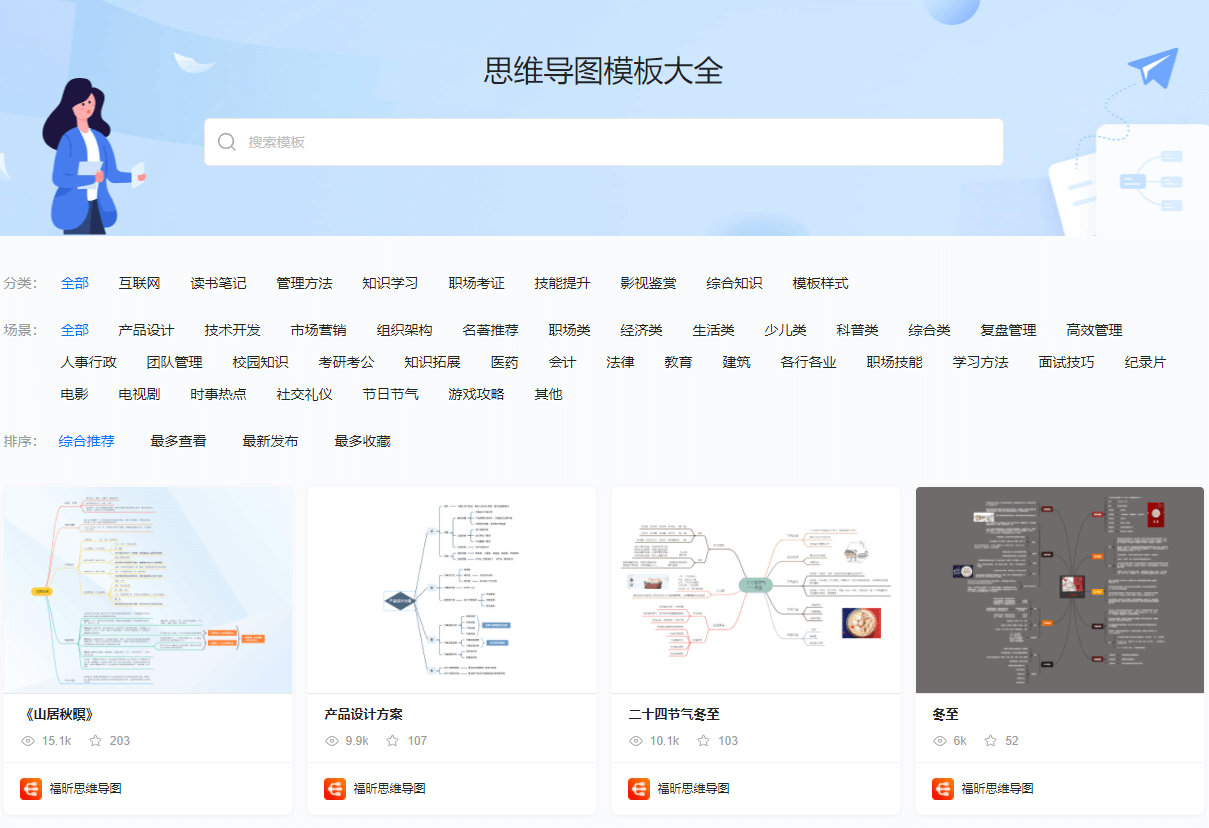Filter by 名著推荐 scene

[x=490, y=330]
